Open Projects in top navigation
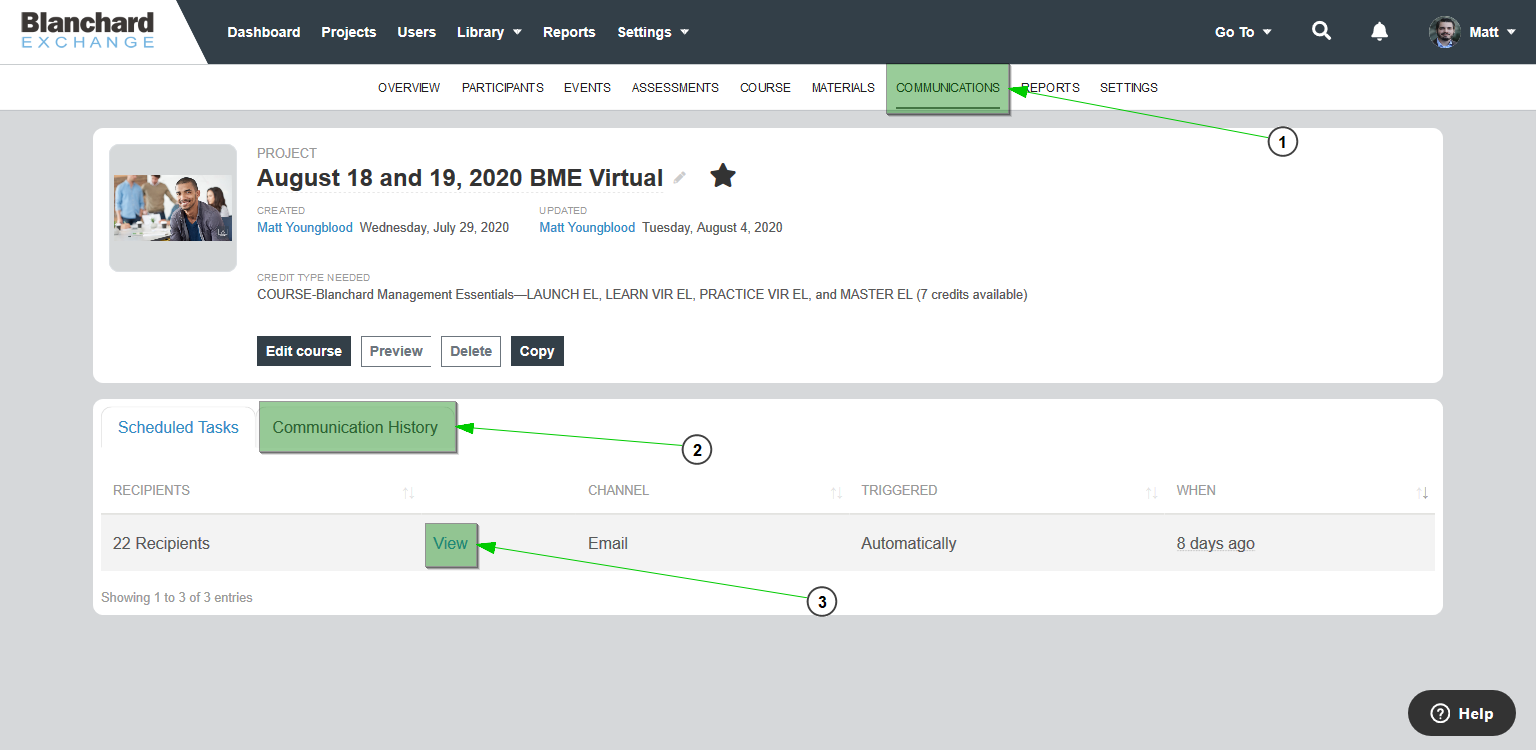 pyautogui.click(x=348, y=32)
